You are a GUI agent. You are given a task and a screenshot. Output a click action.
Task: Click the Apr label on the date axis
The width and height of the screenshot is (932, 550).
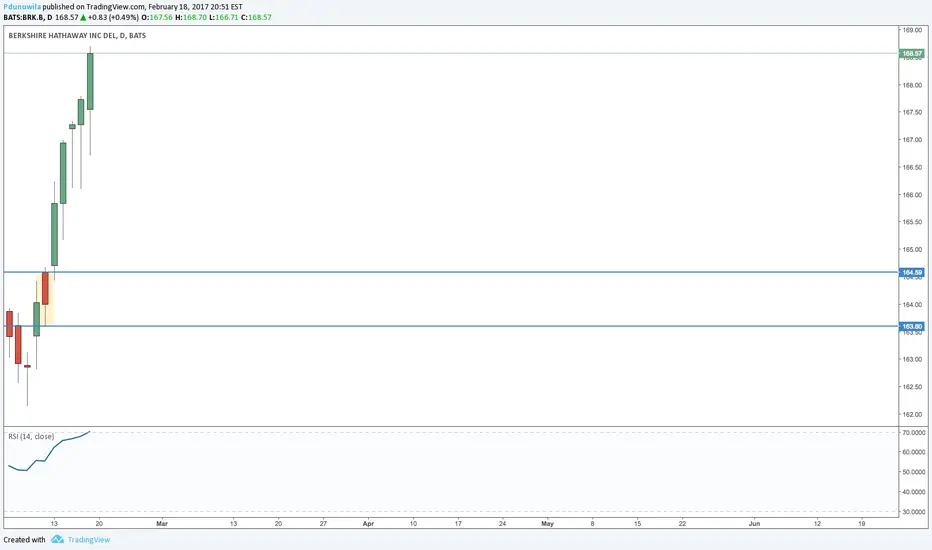pos(369,524)
